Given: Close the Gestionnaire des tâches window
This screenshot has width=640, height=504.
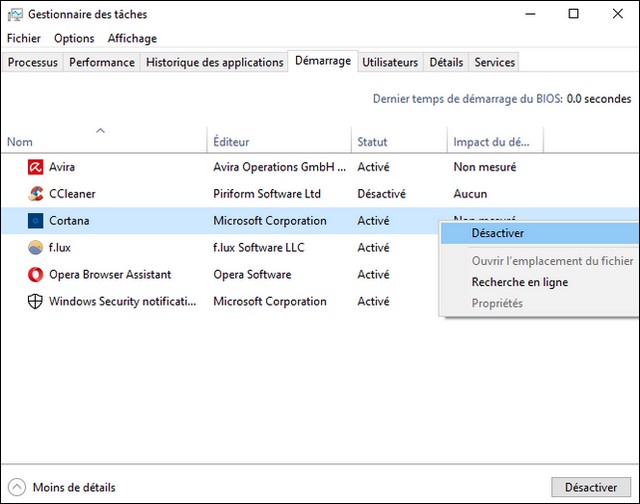Looking at the screenshot, I should pyautogui.click(x=618, y=14).
